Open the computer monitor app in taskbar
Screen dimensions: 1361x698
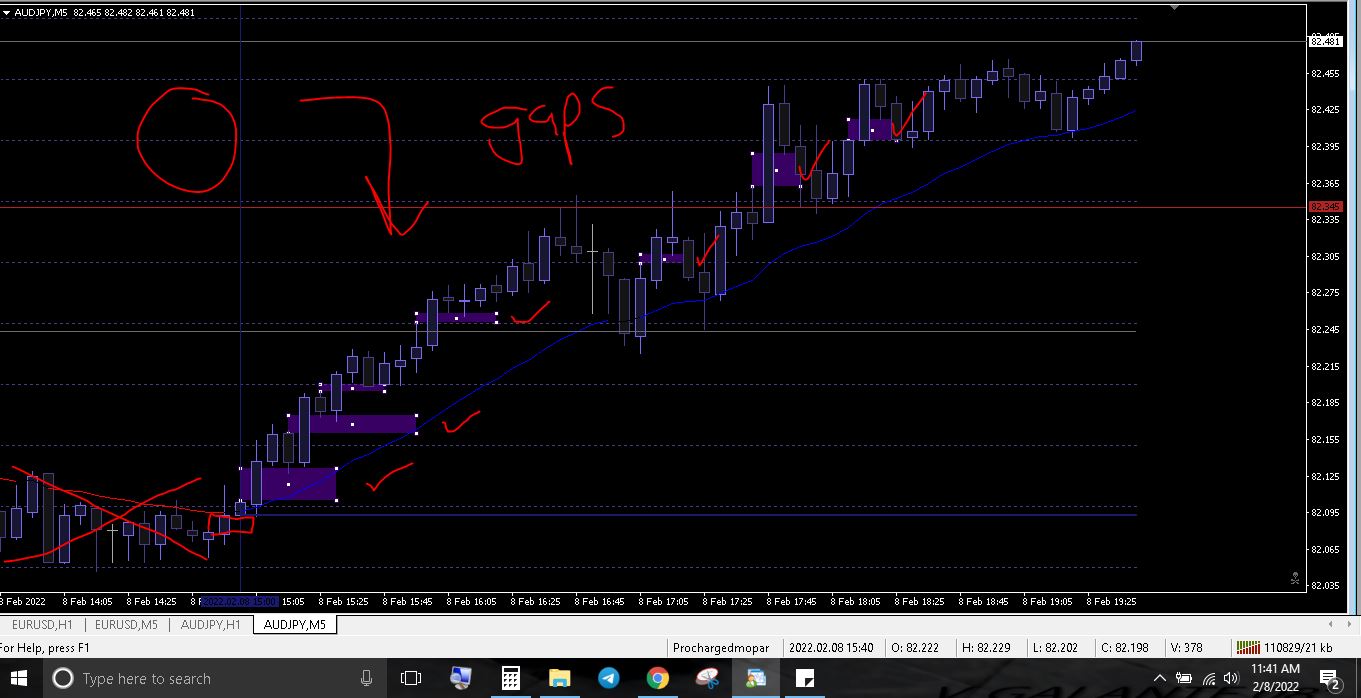[x=460, y=678]
